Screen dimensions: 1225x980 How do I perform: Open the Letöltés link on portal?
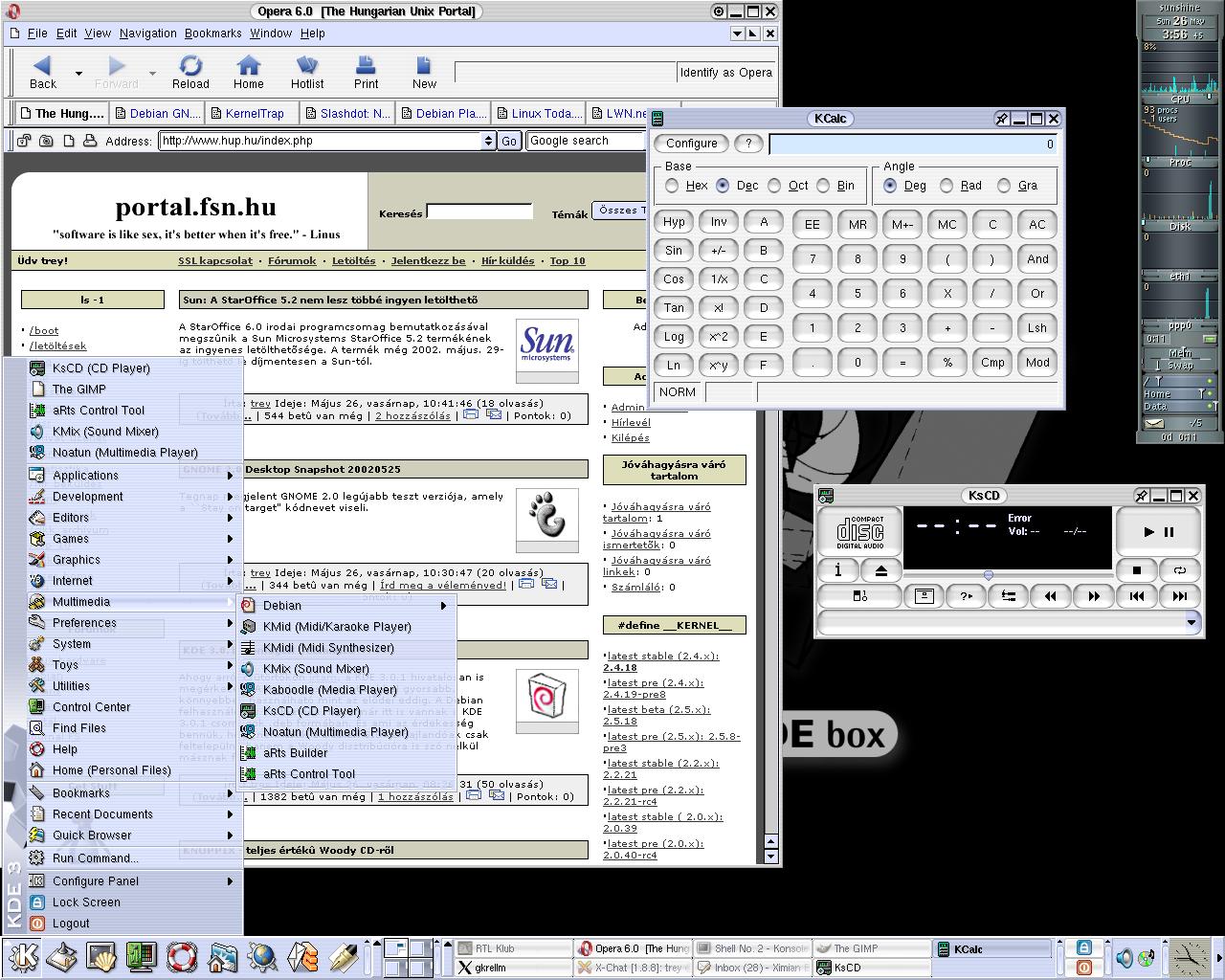(x=354, y=260)
